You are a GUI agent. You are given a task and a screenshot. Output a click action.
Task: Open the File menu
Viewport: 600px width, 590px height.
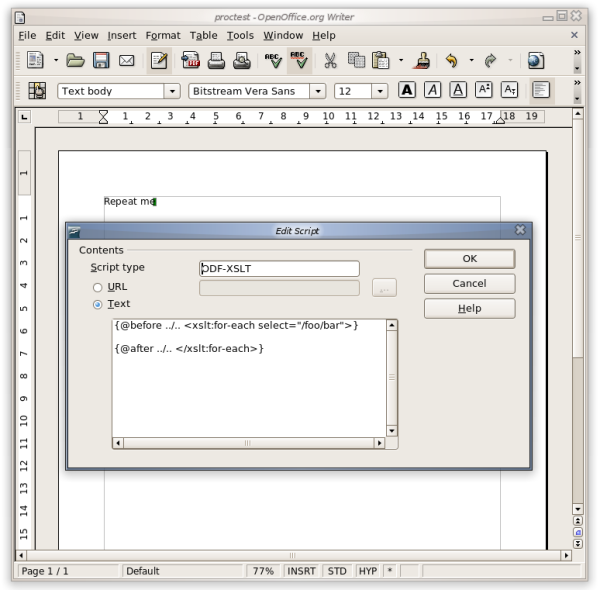tap(27, 36)
